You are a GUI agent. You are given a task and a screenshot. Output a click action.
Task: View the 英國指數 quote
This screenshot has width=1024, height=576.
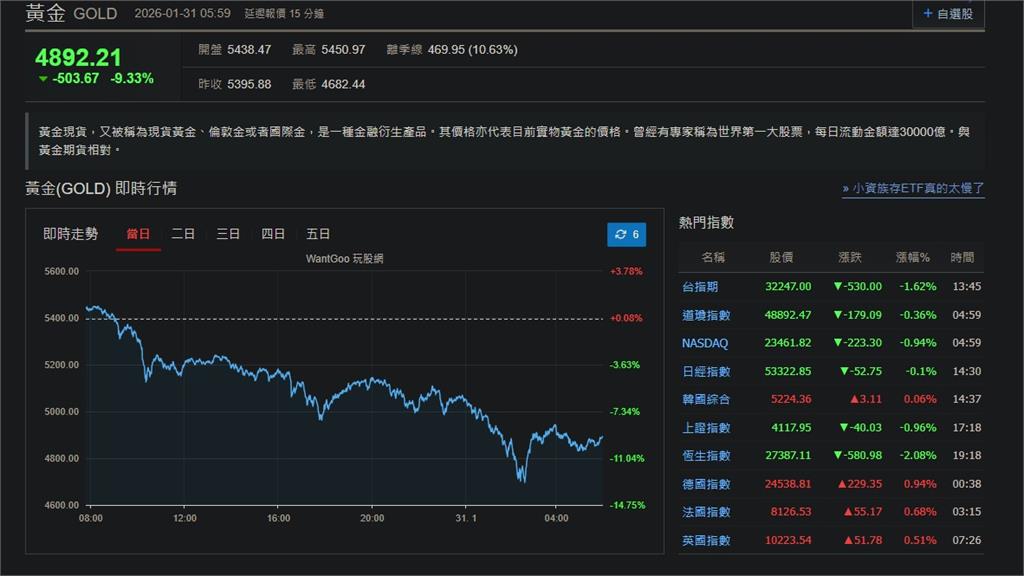[x=705, y=539]
